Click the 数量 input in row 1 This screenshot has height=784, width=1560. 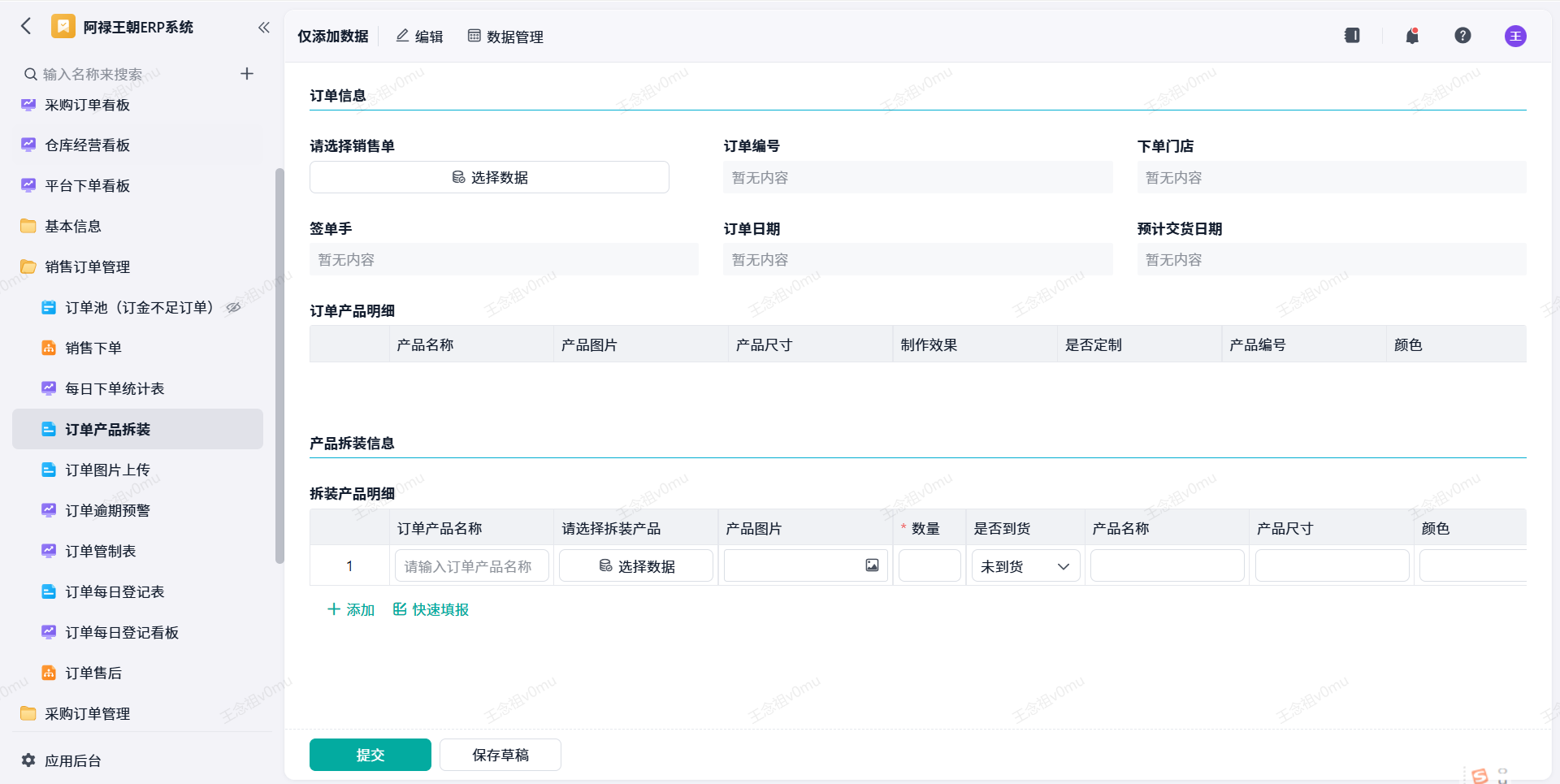click(929, 566)
